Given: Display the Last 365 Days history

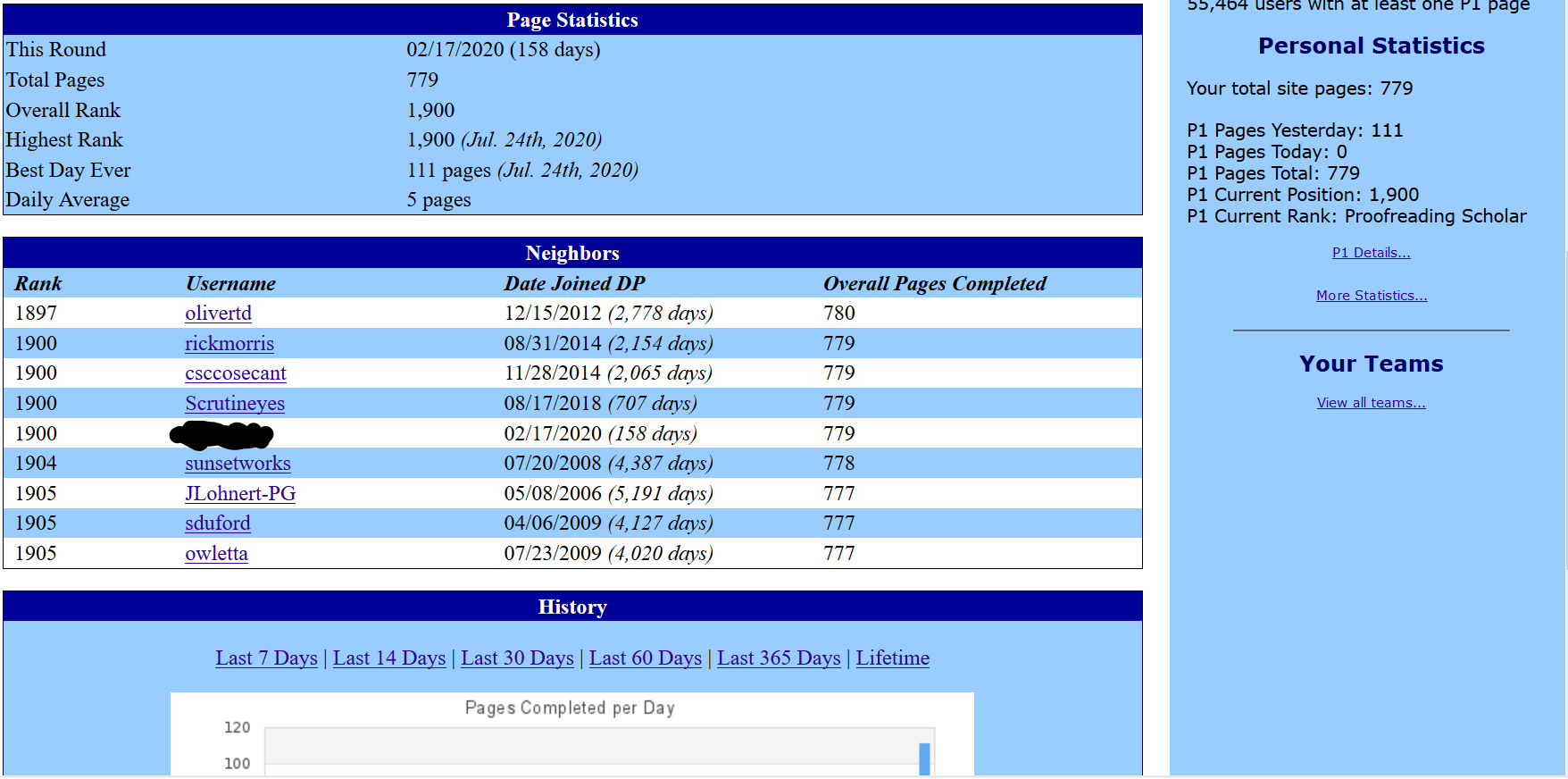Looking at the screenshot, I should coord(779,658).
